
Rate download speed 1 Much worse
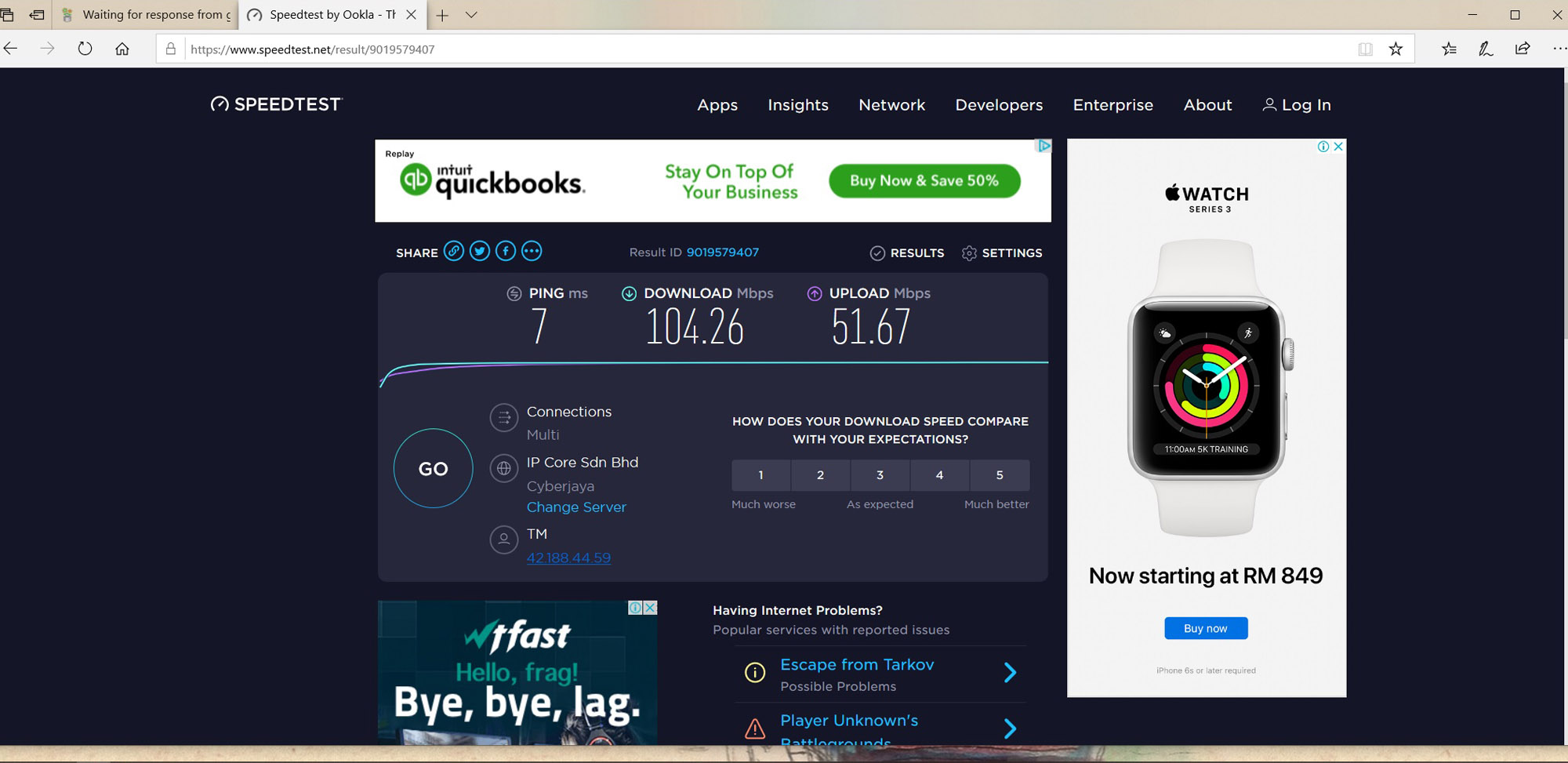(760, 474)
